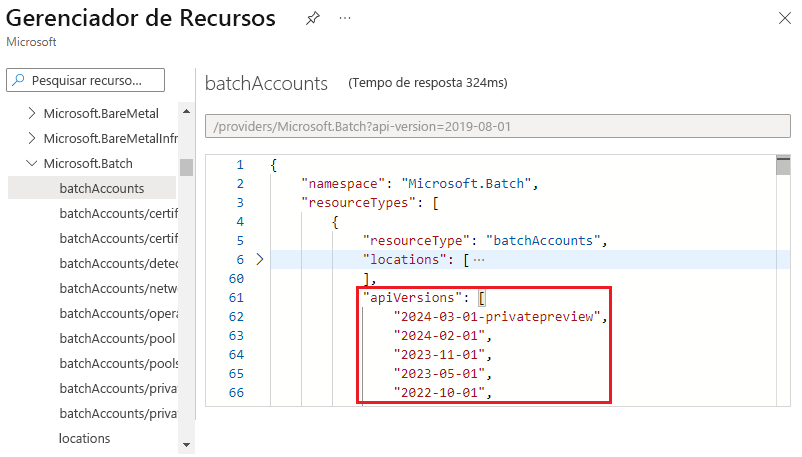Click the tree scrollbar down arrow
The image size is (802, 457).
(186, 443)
